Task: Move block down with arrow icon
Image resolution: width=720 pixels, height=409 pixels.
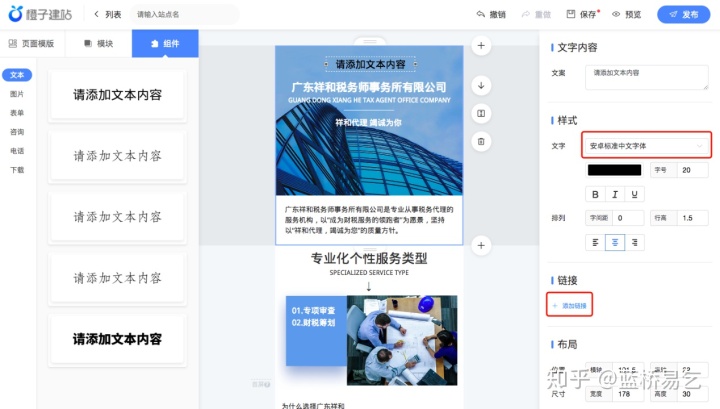Action: pyautogui.click(x=481, y=85)
